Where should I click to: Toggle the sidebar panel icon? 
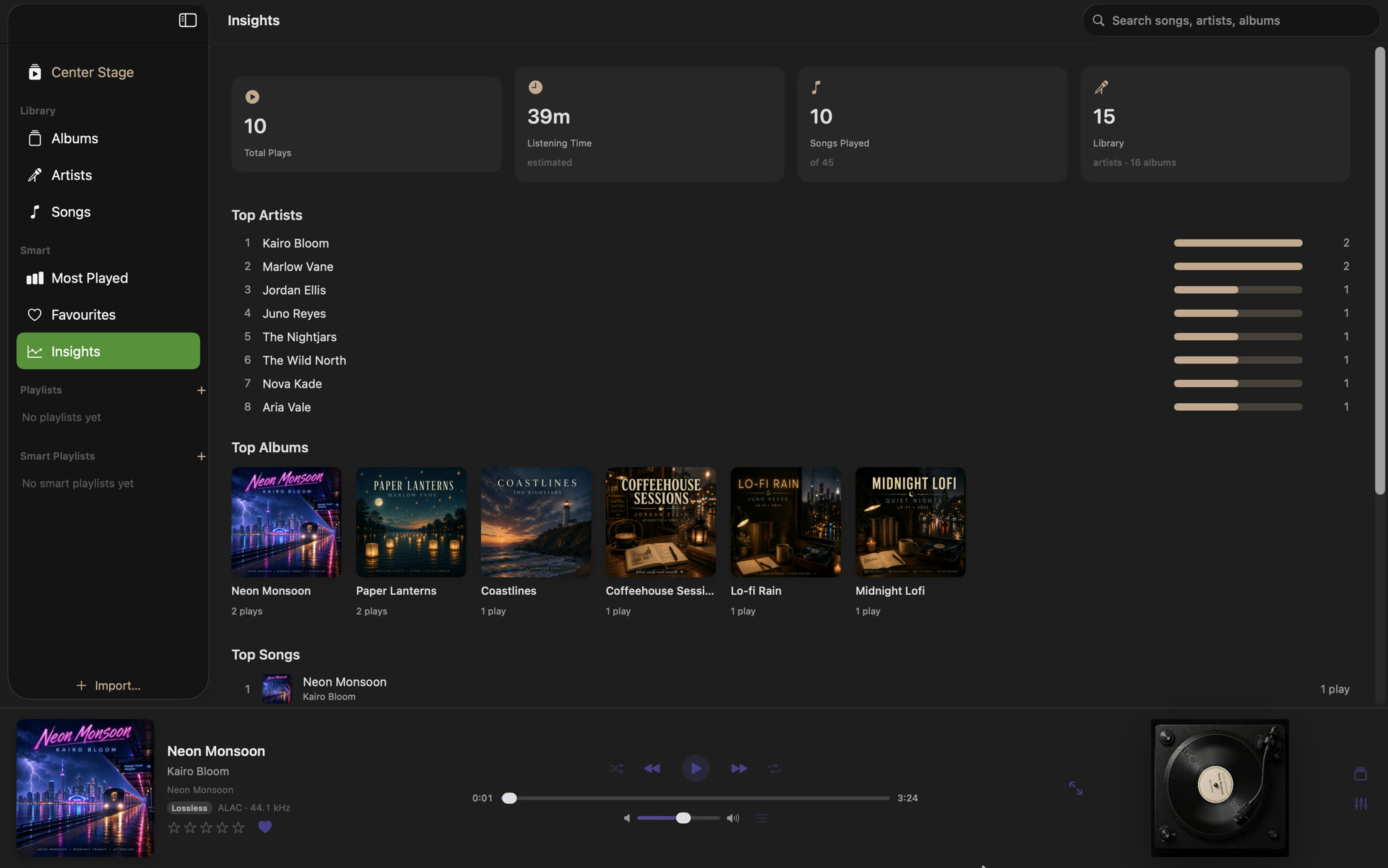[187, 20]
